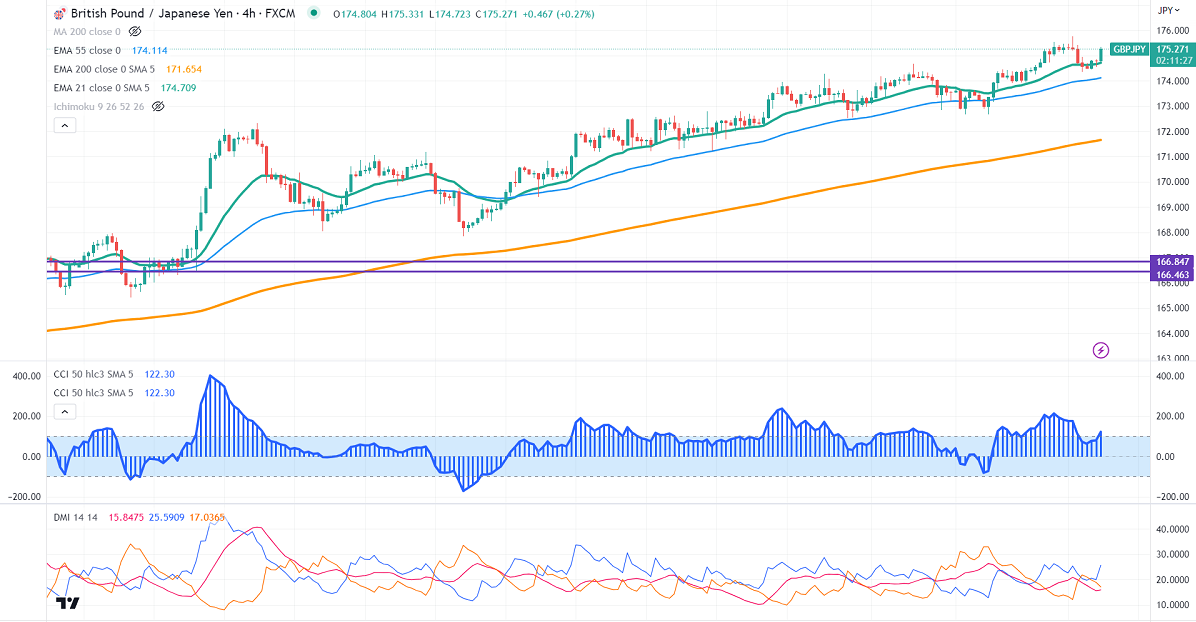
Task: Click the DMI value 15.8475
Action: [x=126, y=517]
